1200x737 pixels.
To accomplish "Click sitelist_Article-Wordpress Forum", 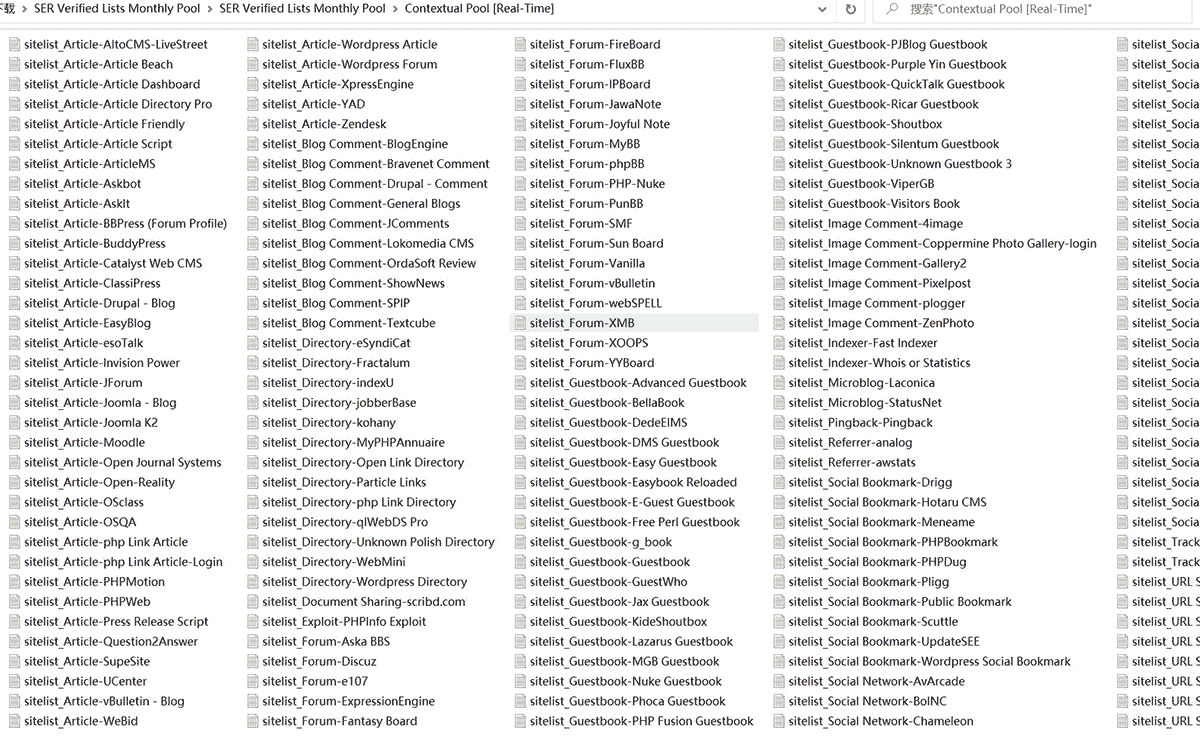I will (x=350, y=64).
